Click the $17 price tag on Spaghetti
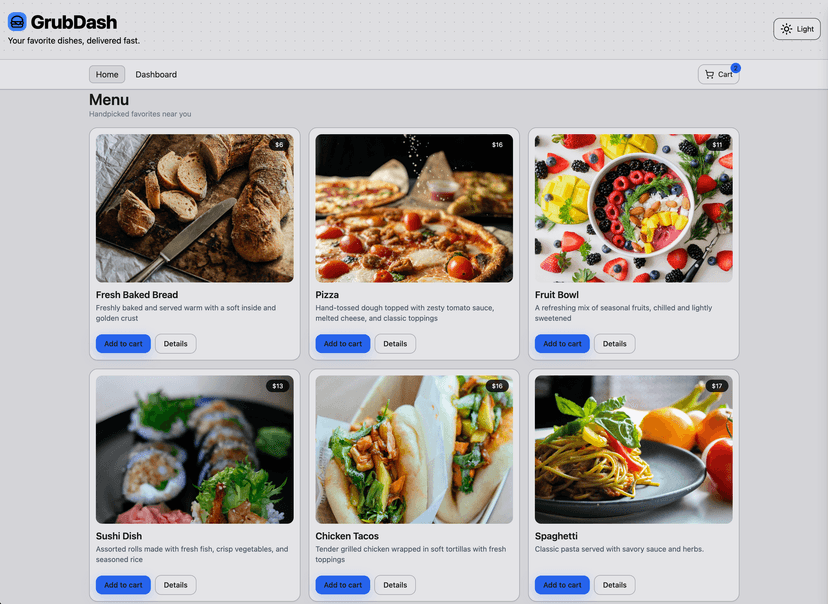Image resolution: width=828 pixels, height=604 pixels. 716,386
